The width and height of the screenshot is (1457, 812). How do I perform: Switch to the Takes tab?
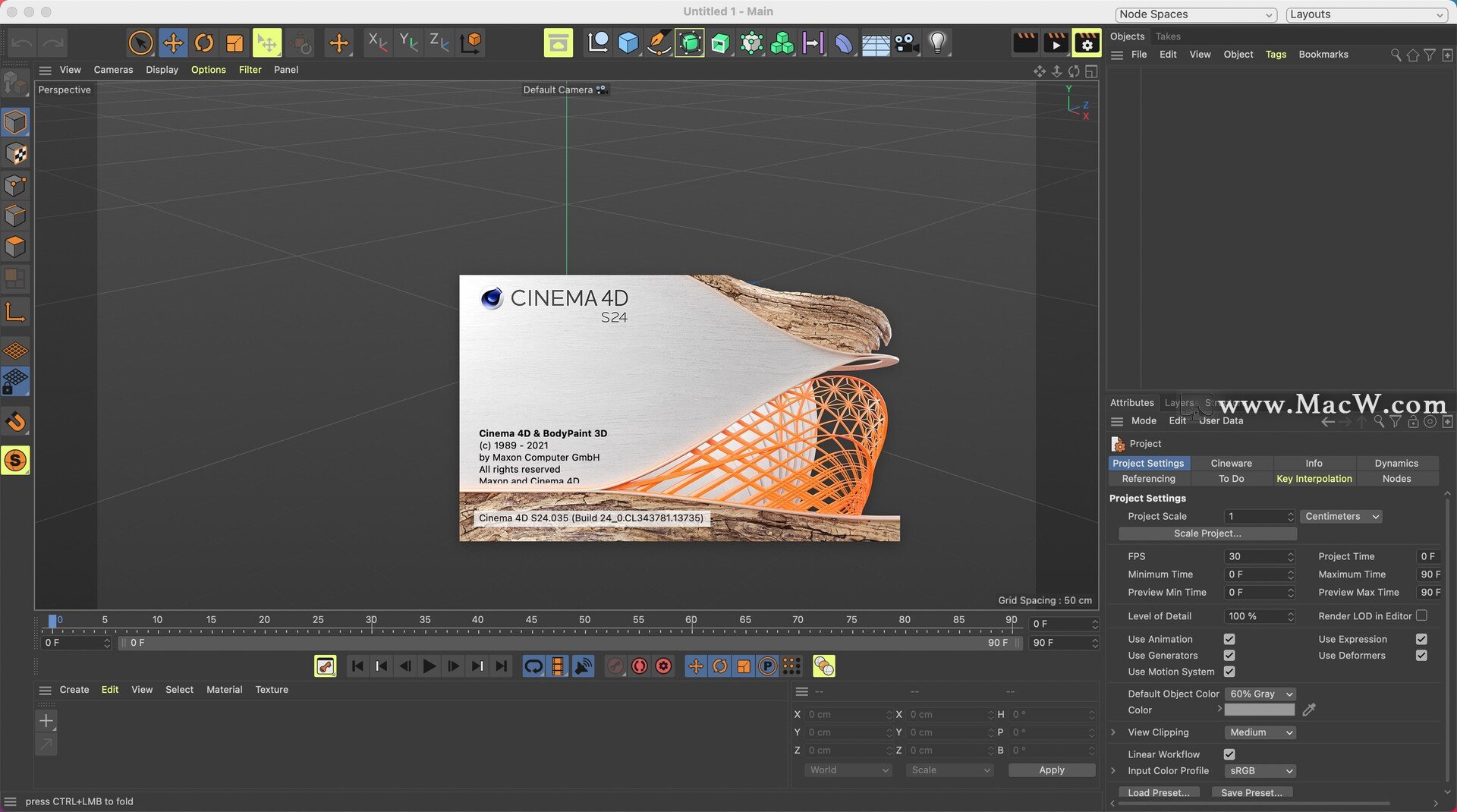[x=1168, y=36]
